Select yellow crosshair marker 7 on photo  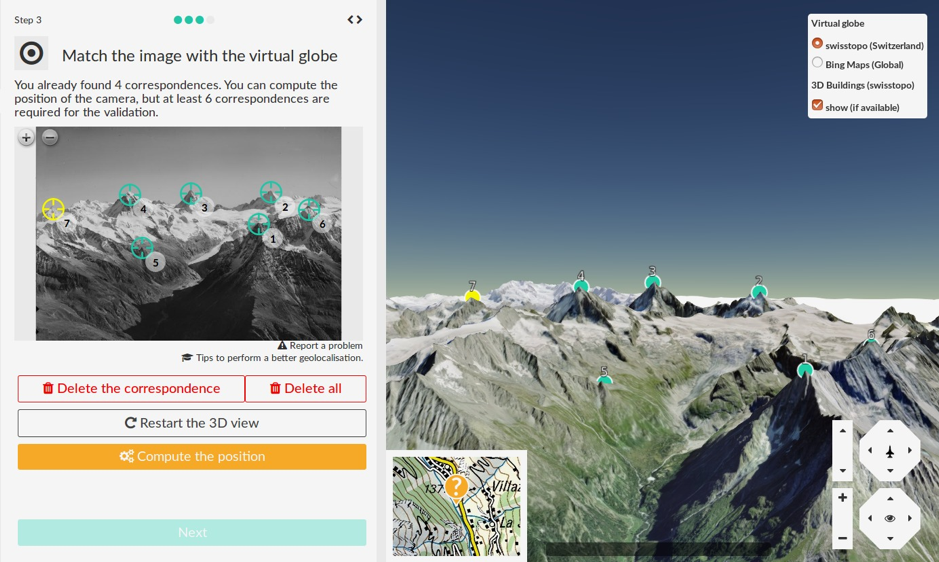(x=53, y=209)
